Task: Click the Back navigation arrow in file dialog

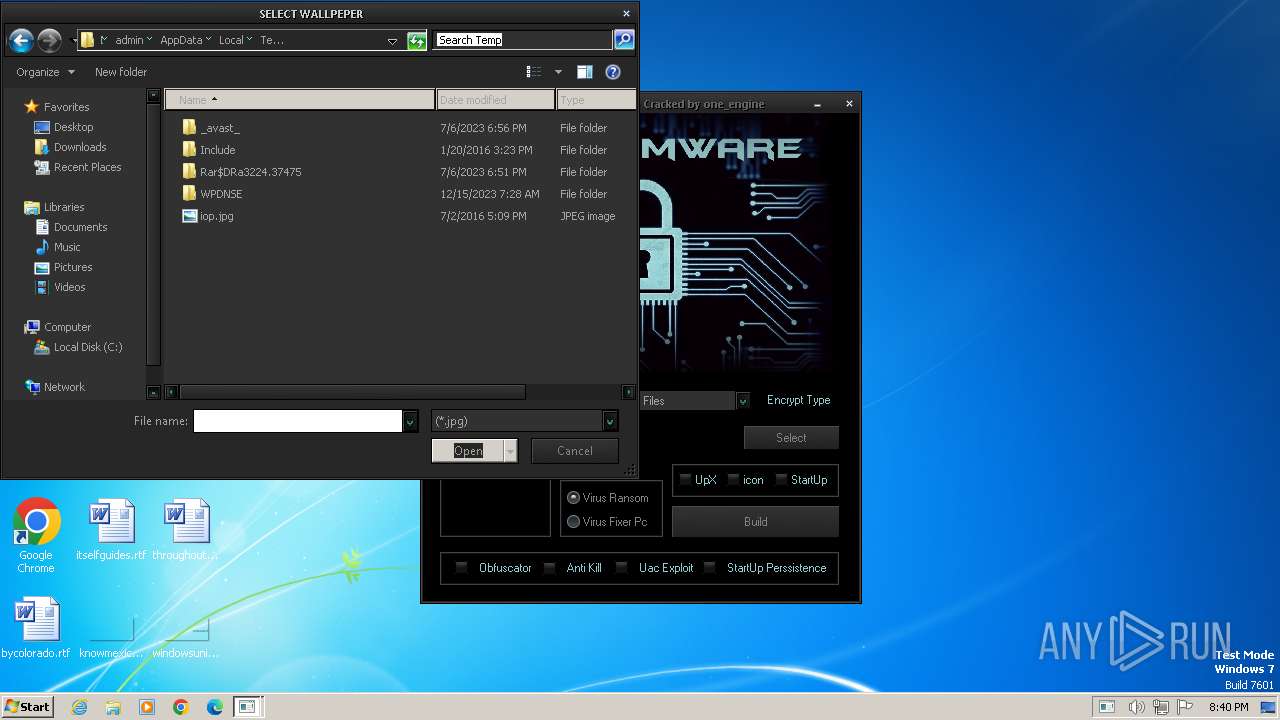Action: pyautogui.click(x=21, y=41)
